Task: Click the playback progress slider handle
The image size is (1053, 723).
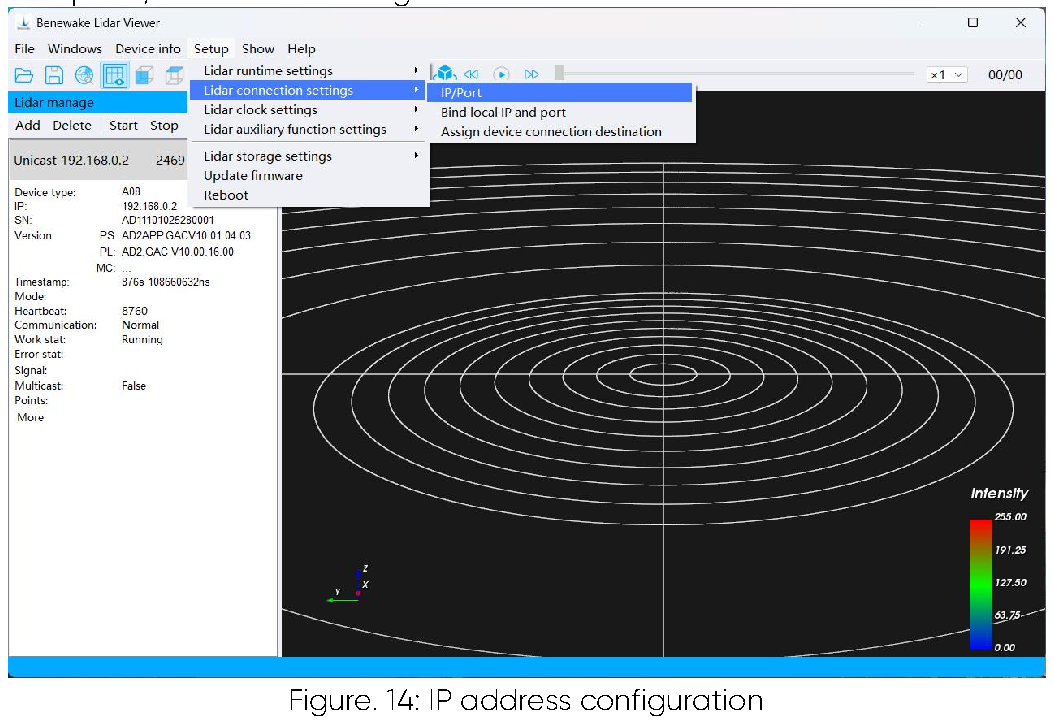Action: tap(559, 73)
